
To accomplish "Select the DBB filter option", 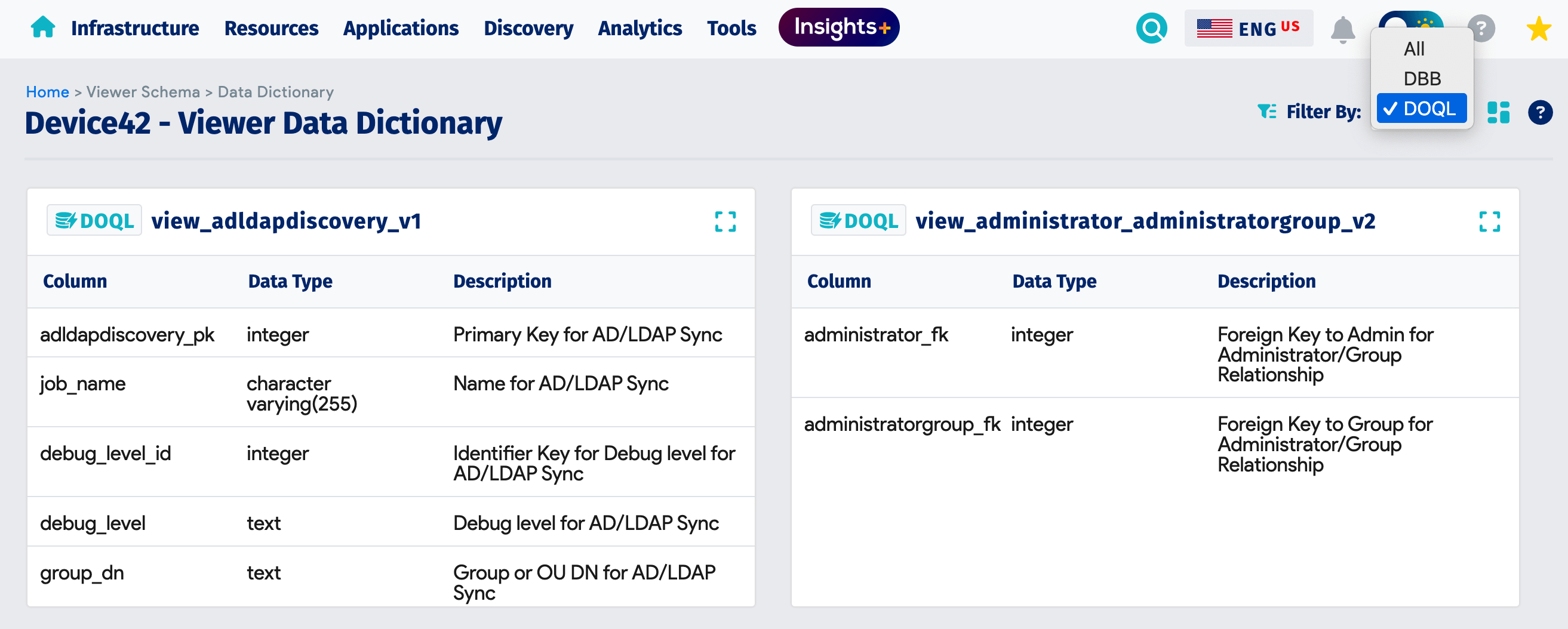I will point(1421,78).
